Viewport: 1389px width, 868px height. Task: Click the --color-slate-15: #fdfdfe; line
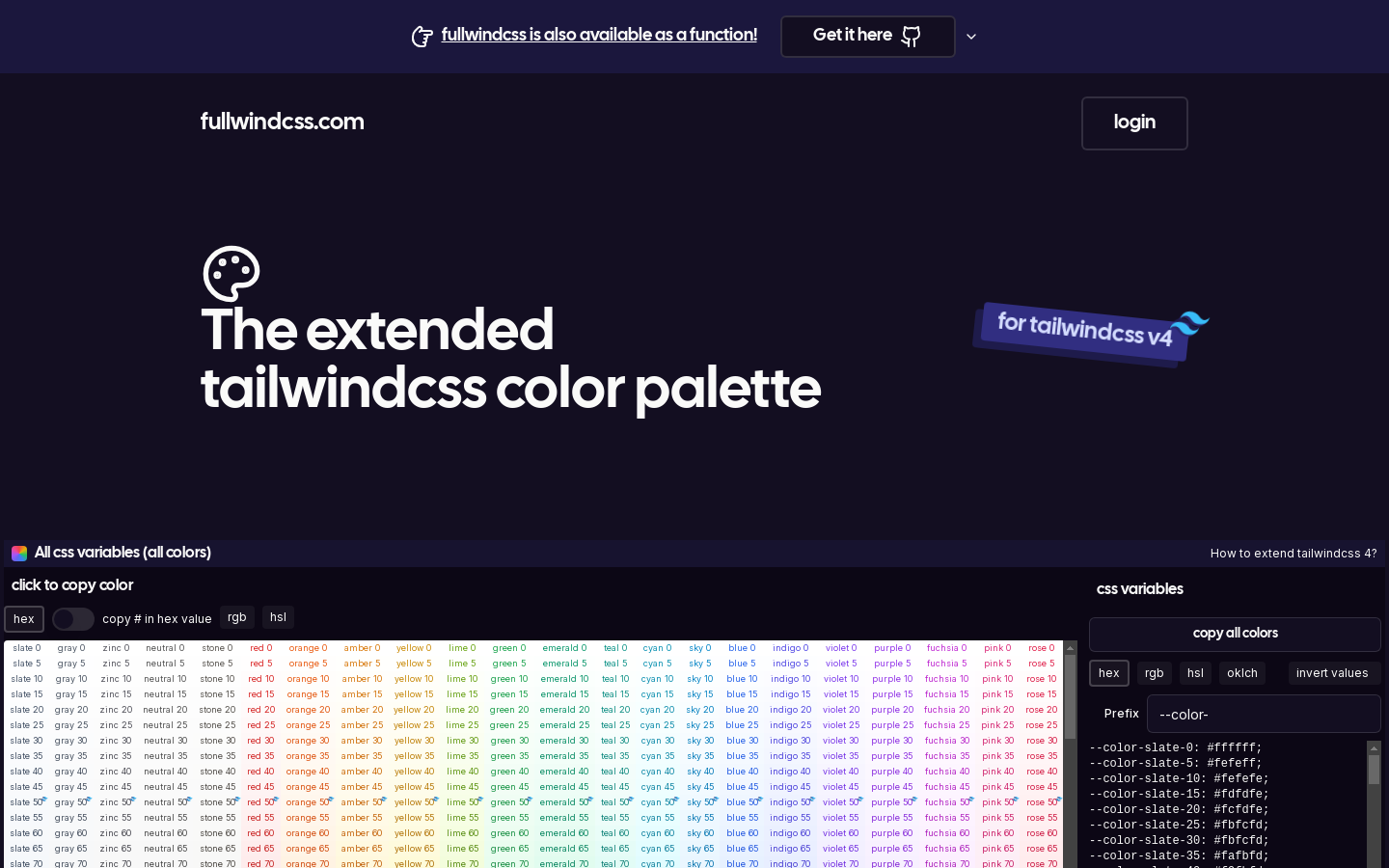1179,794
